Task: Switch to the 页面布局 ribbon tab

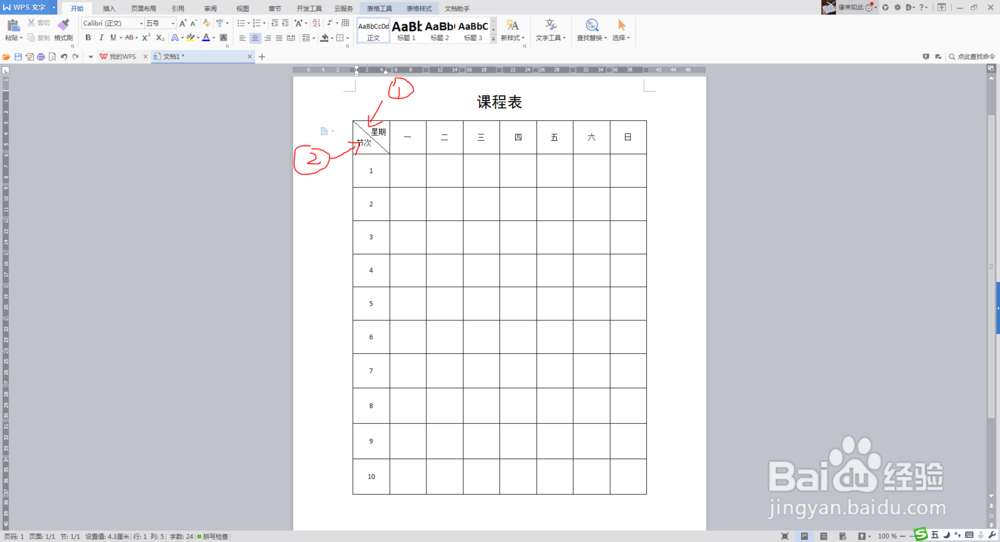Action: [143, 8]
